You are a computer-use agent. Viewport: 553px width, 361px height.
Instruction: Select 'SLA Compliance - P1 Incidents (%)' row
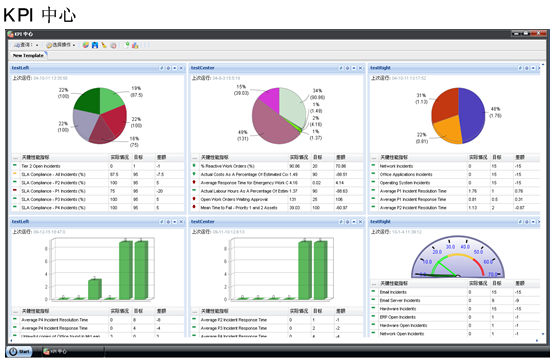(98, 191)
